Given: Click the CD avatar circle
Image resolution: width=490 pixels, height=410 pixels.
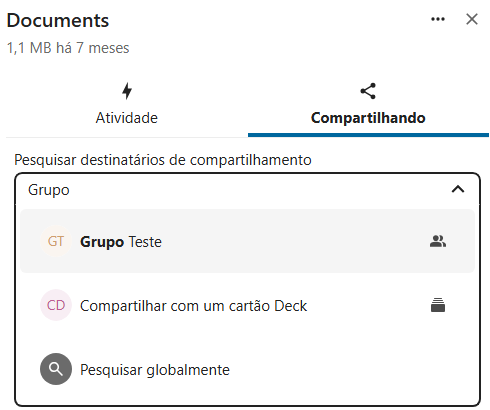Looking at the screenshot, I should [x=56, y=305].
